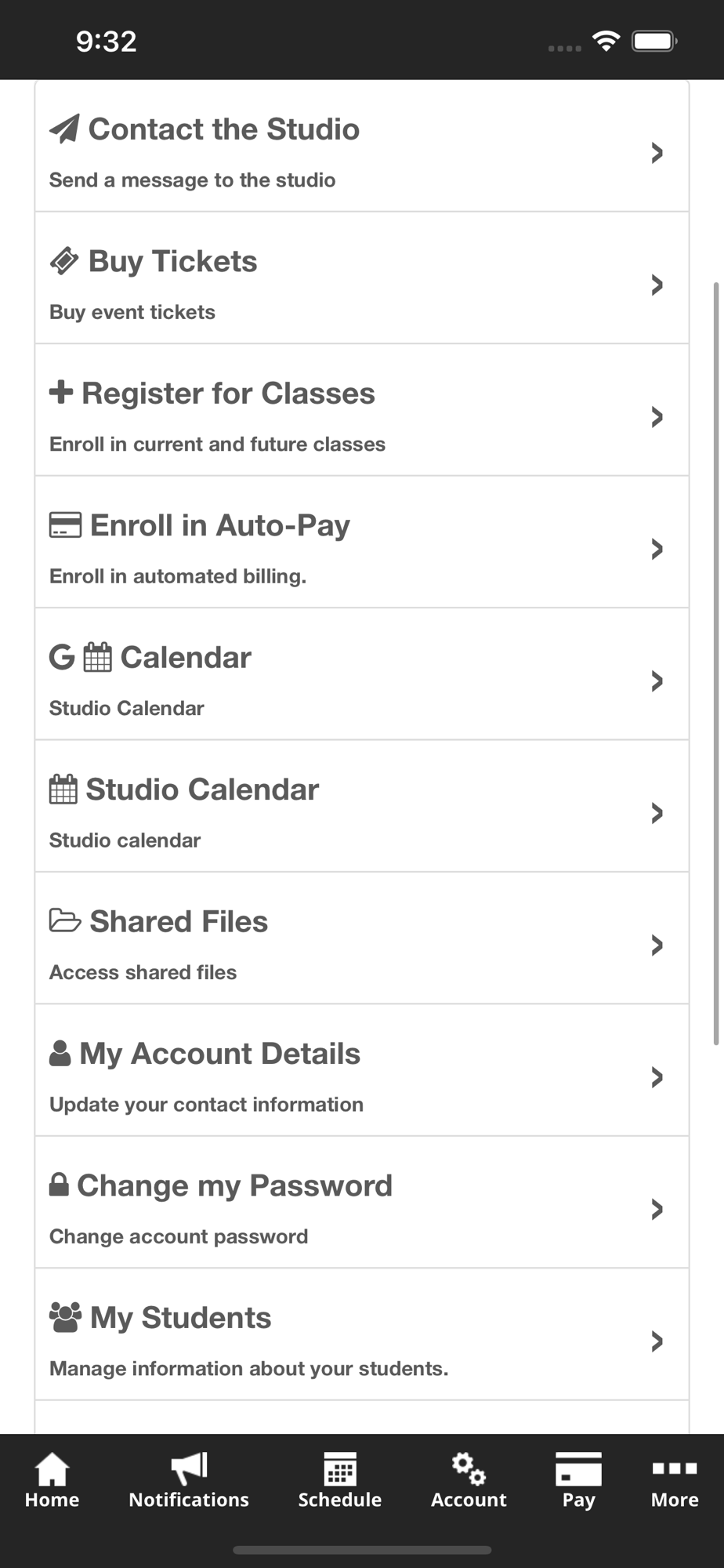Click the credit card Auto-Pay icon
Image resolution: width=724 pixels, height=1568 pixels.
[x=65, y=525]
